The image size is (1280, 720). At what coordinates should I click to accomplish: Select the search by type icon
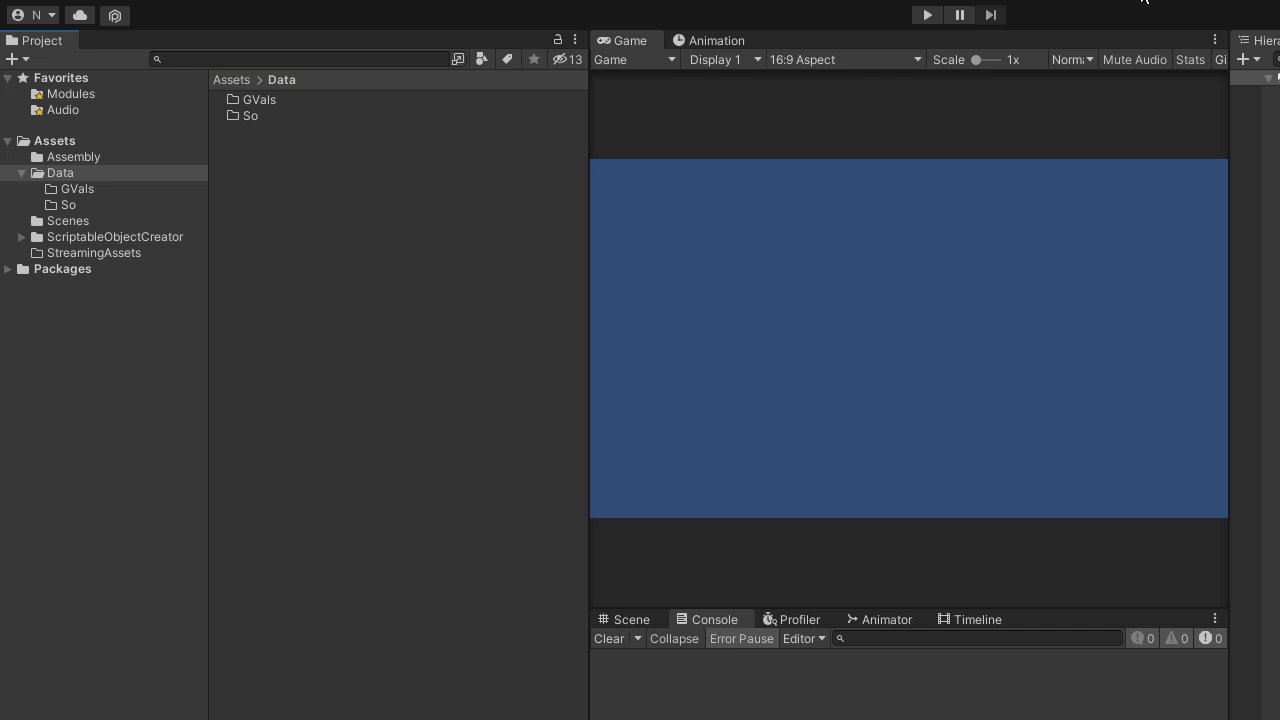(x=482, y=59)
